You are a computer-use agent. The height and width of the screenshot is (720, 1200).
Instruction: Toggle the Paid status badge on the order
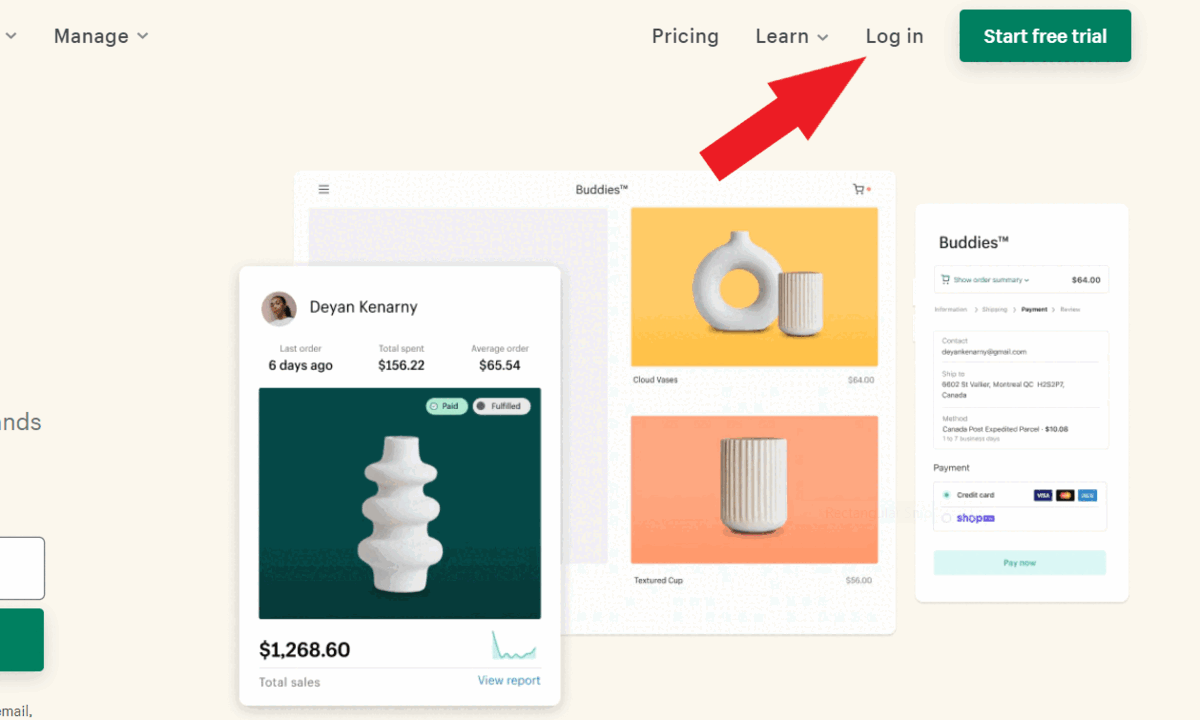446,406
